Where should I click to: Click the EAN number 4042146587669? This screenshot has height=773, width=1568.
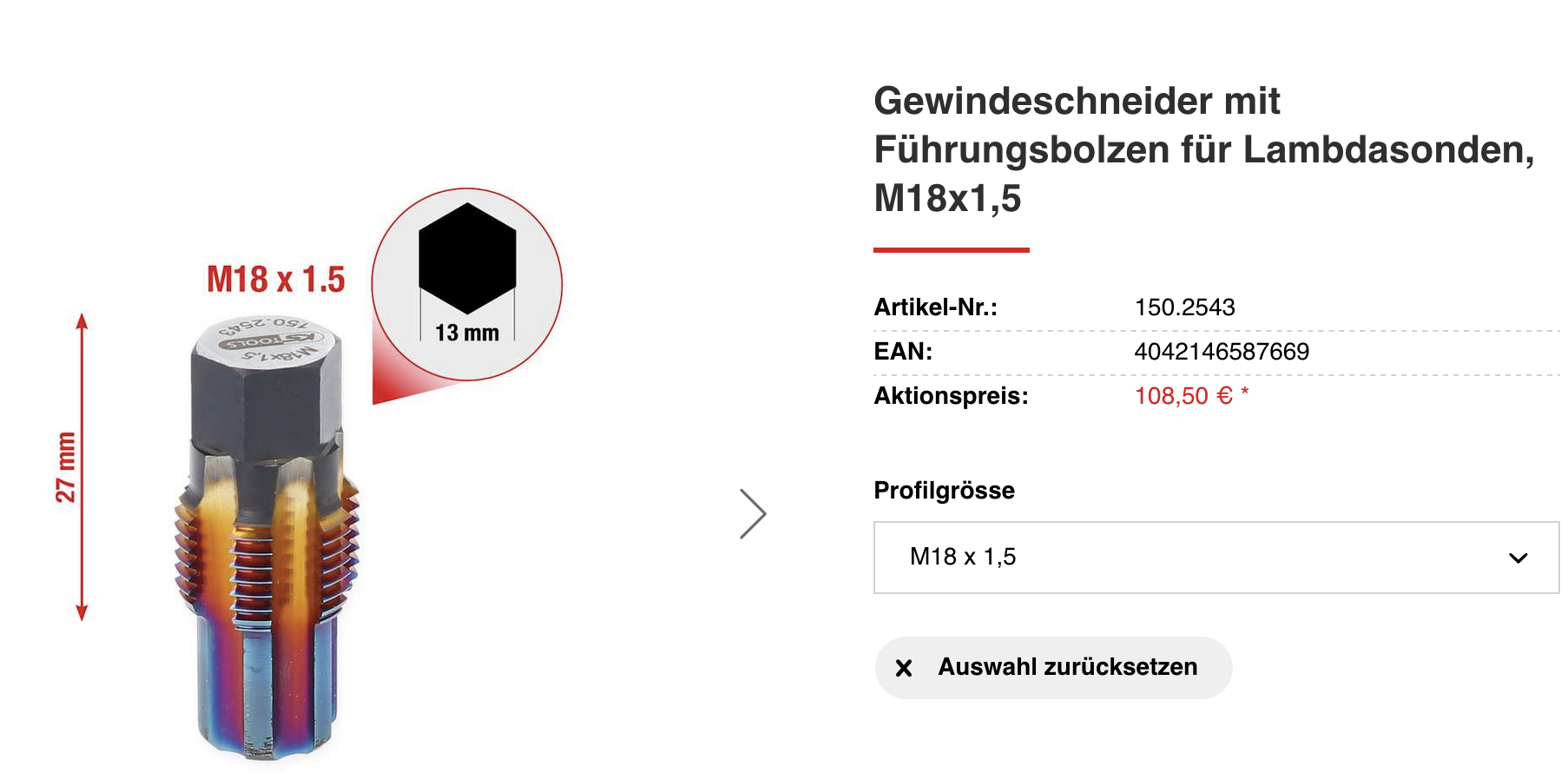pyautogui.click(x=1222, y=352)
